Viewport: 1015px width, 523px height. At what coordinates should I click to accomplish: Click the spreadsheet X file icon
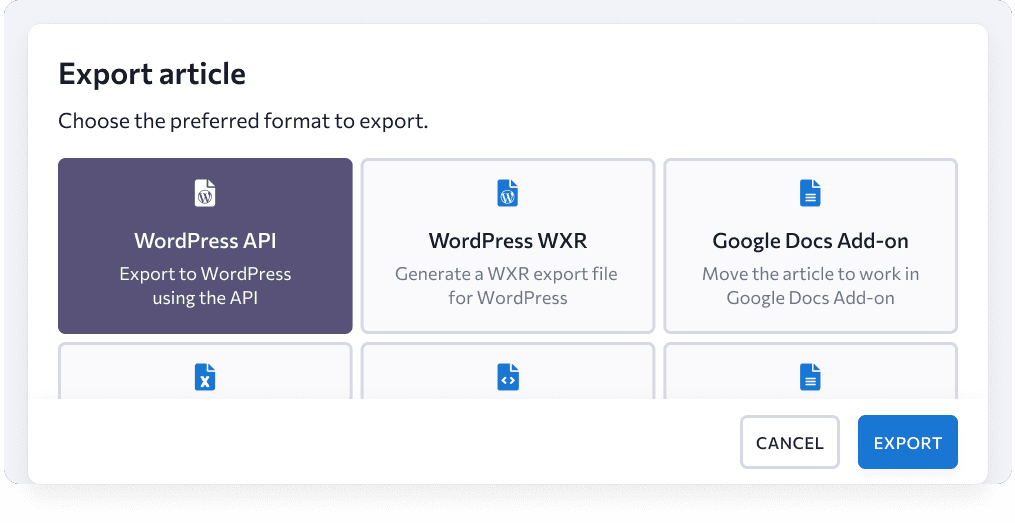[x=205, y=377]
